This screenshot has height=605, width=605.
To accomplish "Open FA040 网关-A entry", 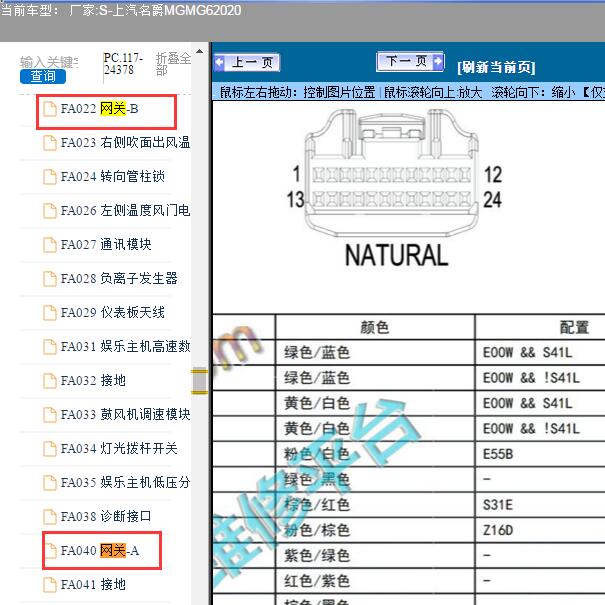I will [100, 550].
